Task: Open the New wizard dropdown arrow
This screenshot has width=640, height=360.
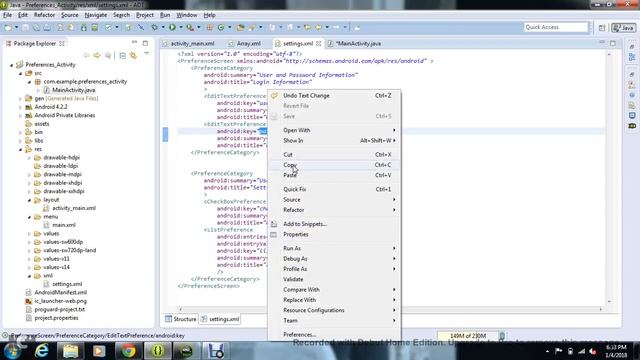Action: coord(16,27)
